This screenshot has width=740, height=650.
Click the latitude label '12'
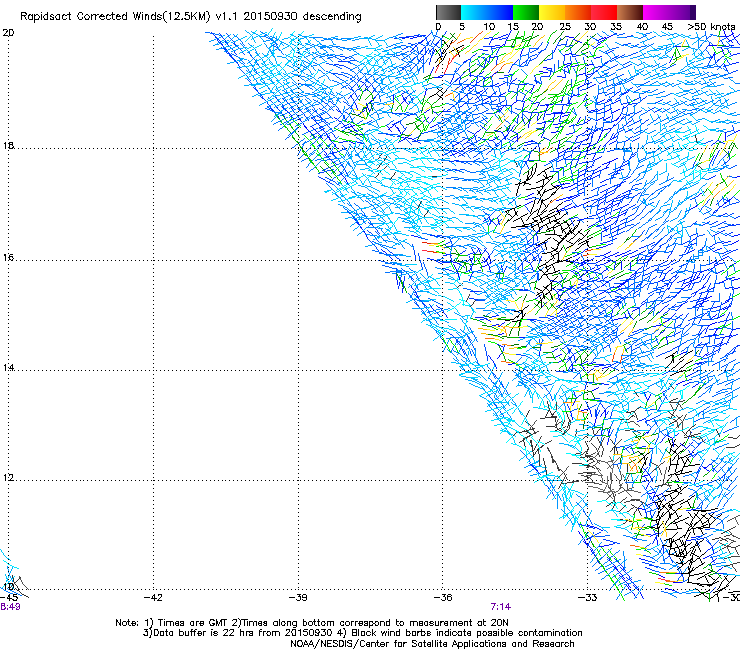tap(8, 478)
